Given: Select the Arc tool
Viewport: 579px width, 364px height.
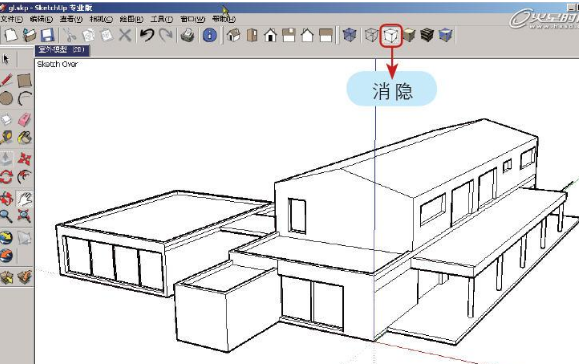Looking at the screenshot, I should [x=24, y=99].
